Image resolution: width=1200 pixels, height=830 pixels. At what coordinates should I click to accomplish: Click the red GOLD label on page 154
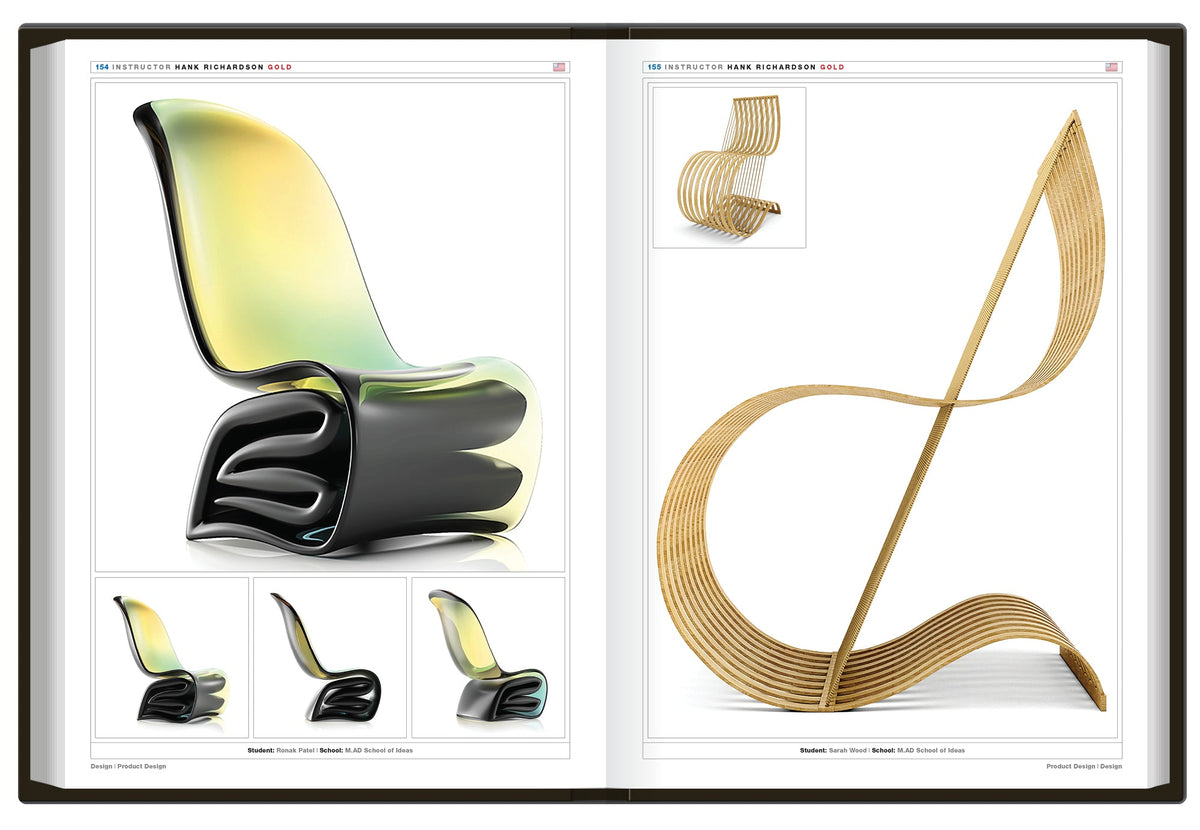[x=280, y=67]
